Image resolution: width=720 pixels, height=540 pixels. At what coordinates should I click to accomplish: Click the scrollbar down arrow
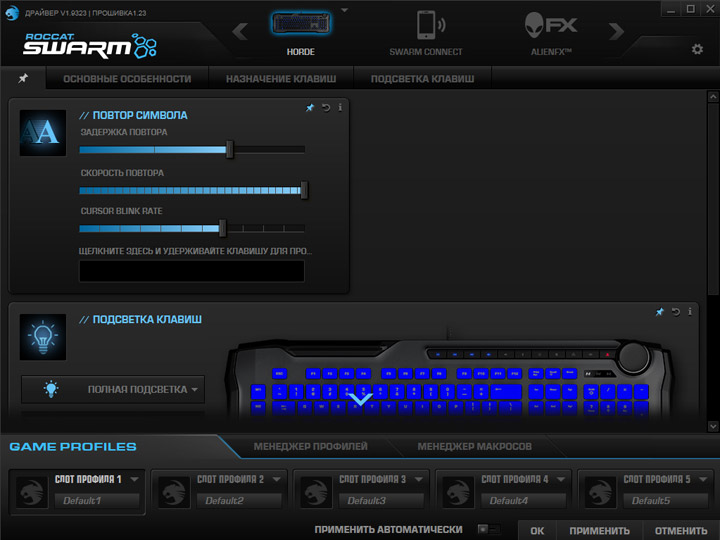coord(713,427)
